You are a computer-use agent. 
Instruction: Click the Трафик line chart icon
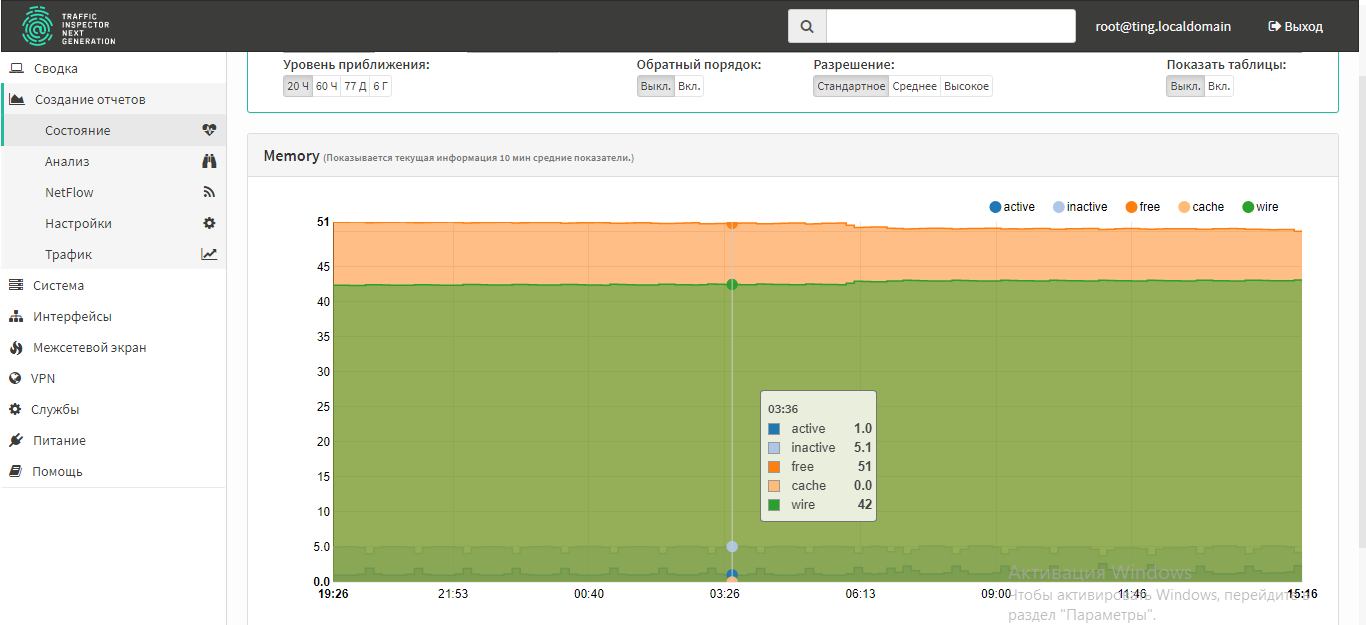tap(209, 254)
